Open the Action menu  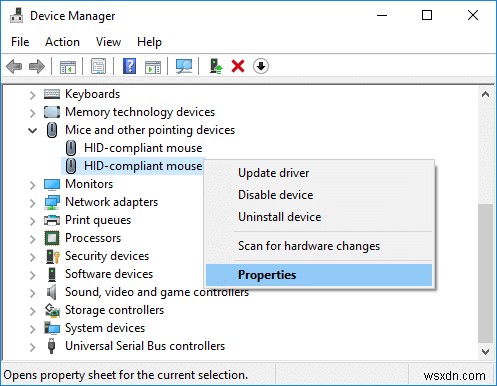click(x=62, y=42)
